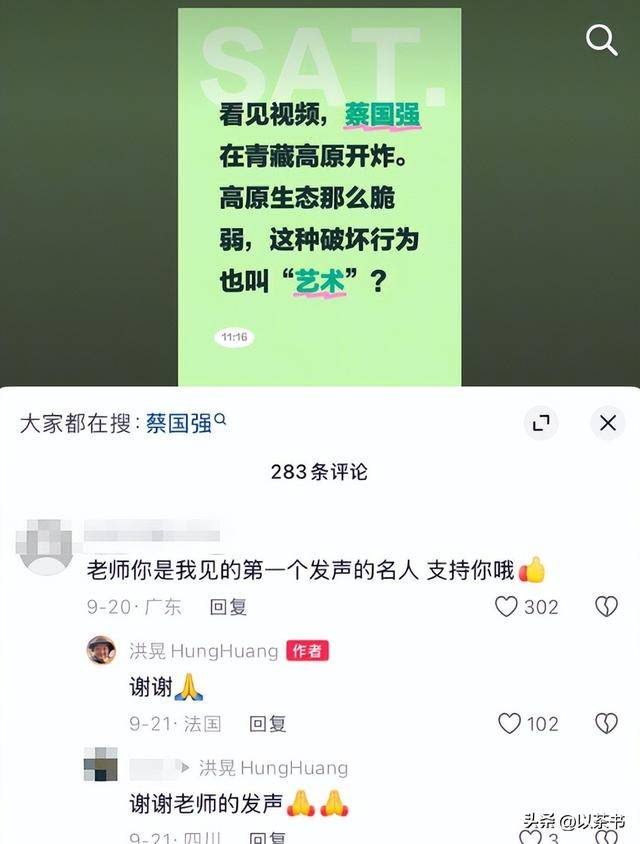
Task: Reply to the top 广东 comment
Action: click(228, 607)
